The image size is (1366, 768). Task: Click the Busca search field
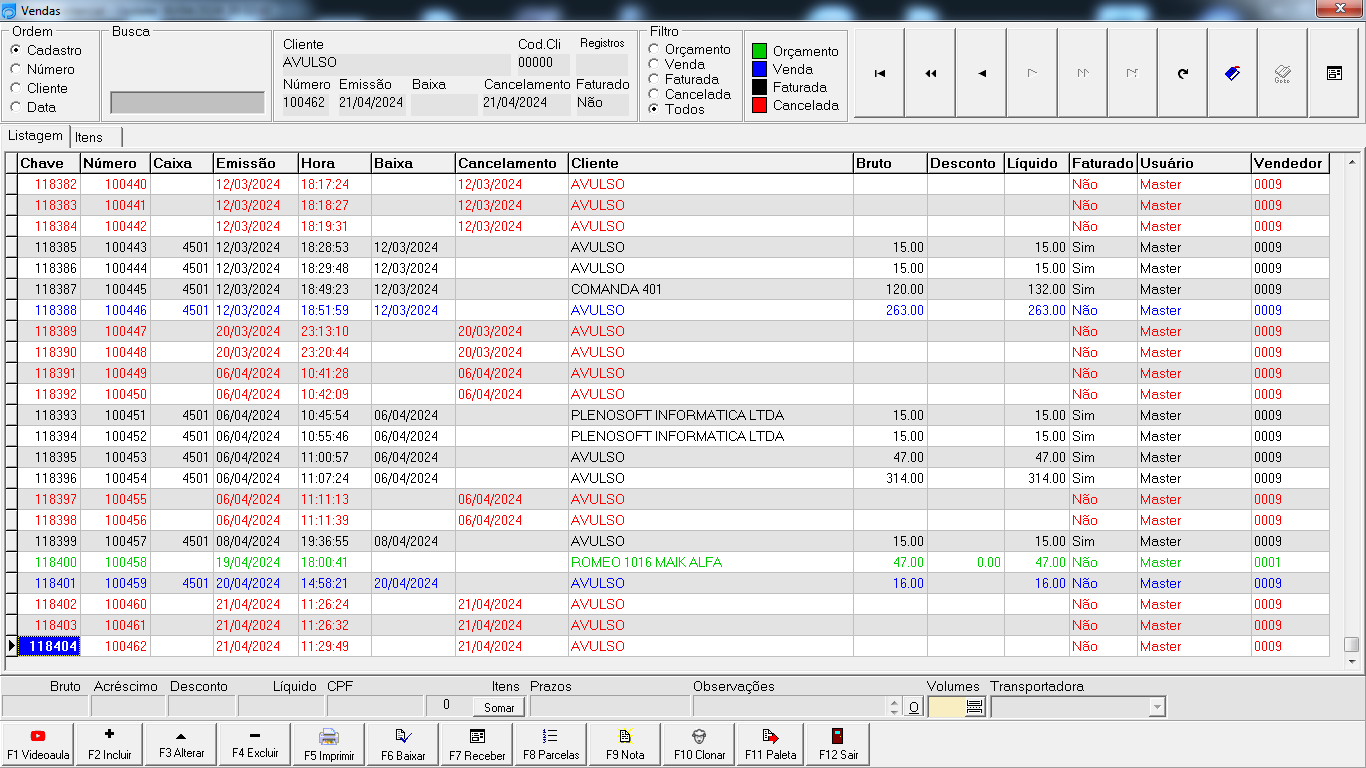187,102
